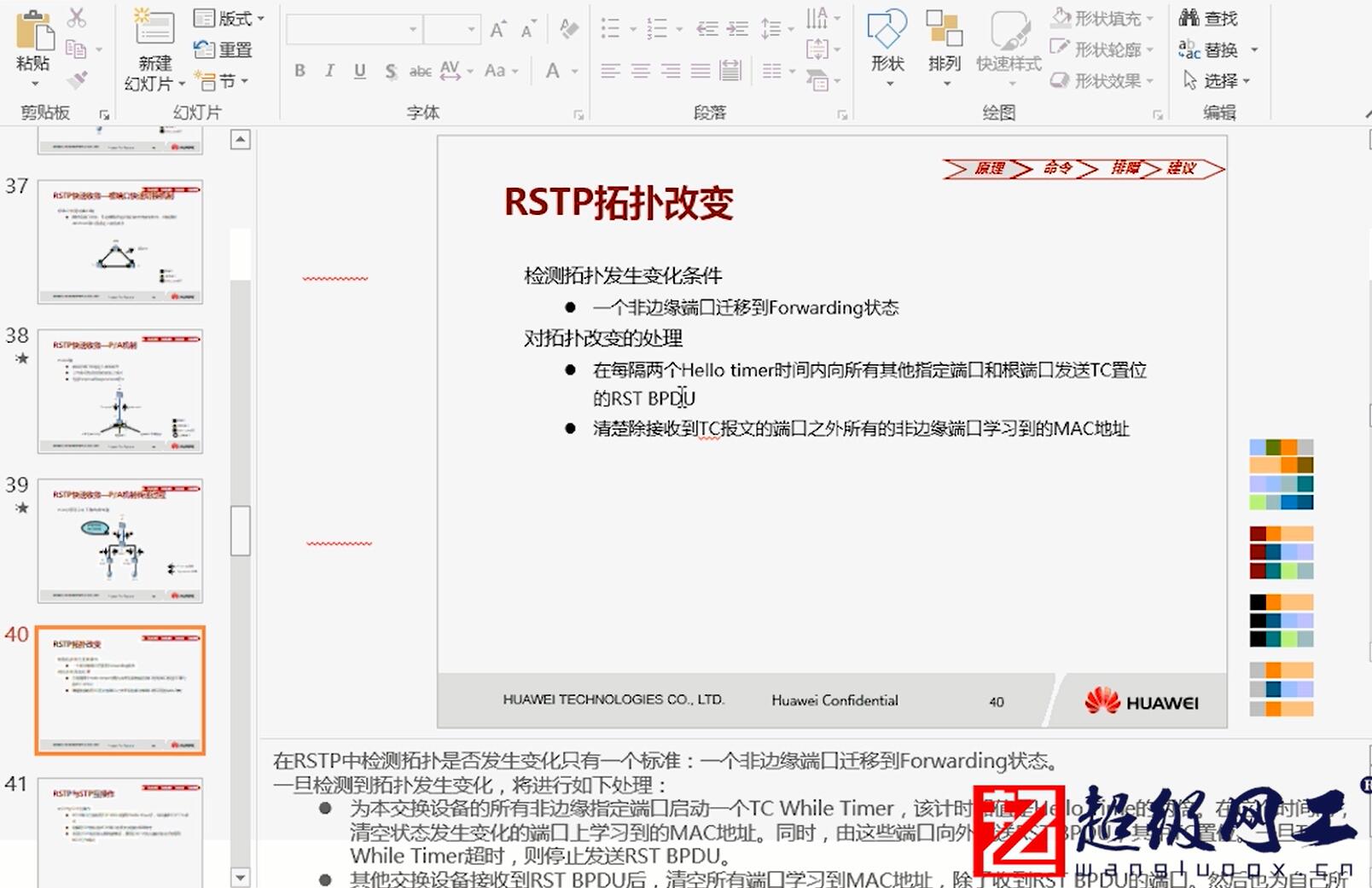Screen dimensions: 1372x888
Task: Center align text
Action: pyautogui.click(x=641, y=71)
